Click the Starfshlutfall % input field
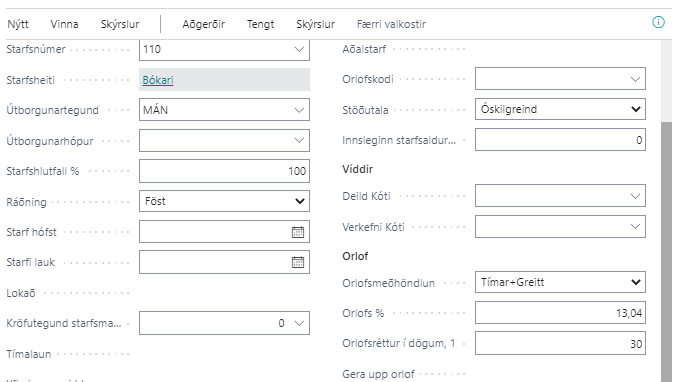The image size is (677, 382). click(x=224, y=171)
